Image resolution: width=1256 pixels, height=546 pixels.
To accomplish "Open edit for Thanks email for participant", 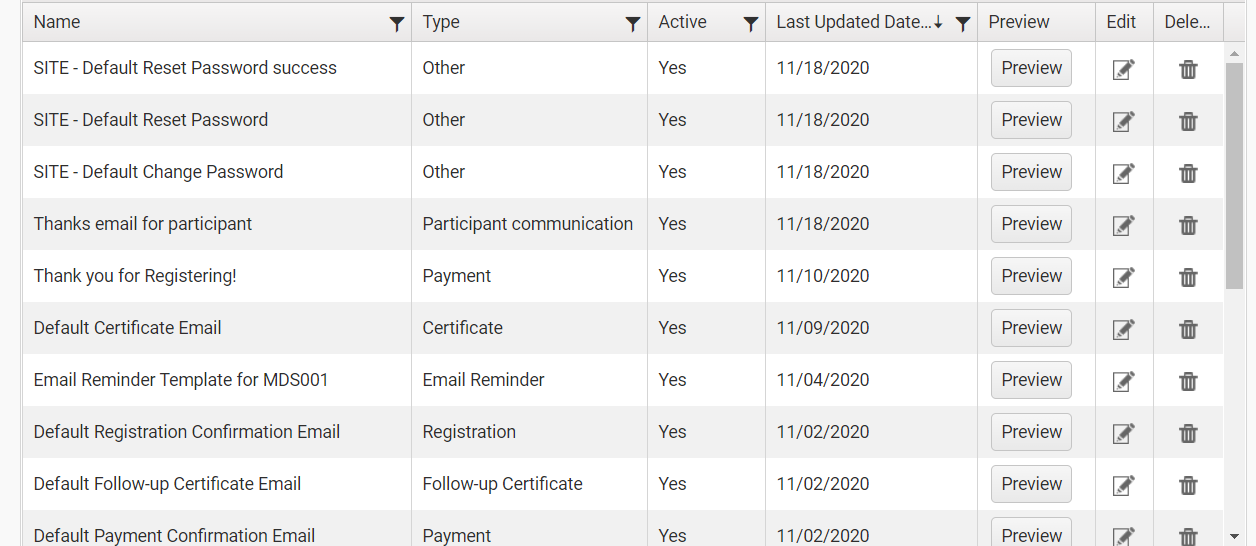I will [1124, 225].
